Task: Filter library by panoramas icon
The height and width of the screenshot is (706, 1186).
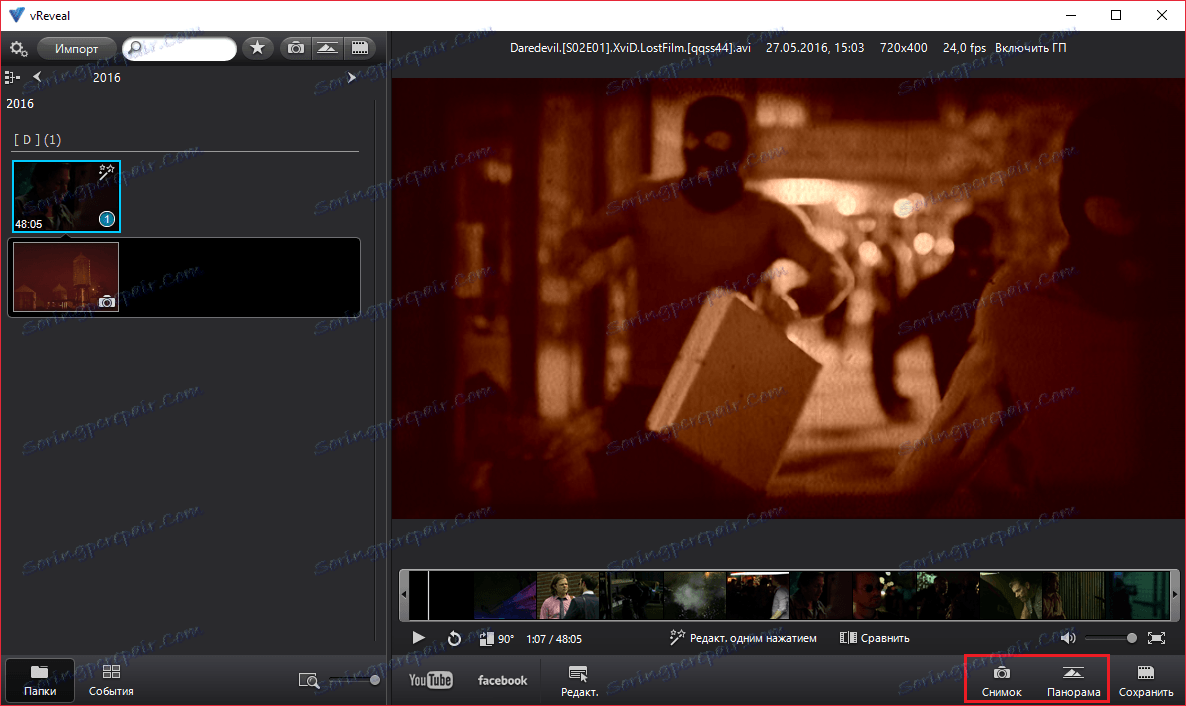Action: 328,48
